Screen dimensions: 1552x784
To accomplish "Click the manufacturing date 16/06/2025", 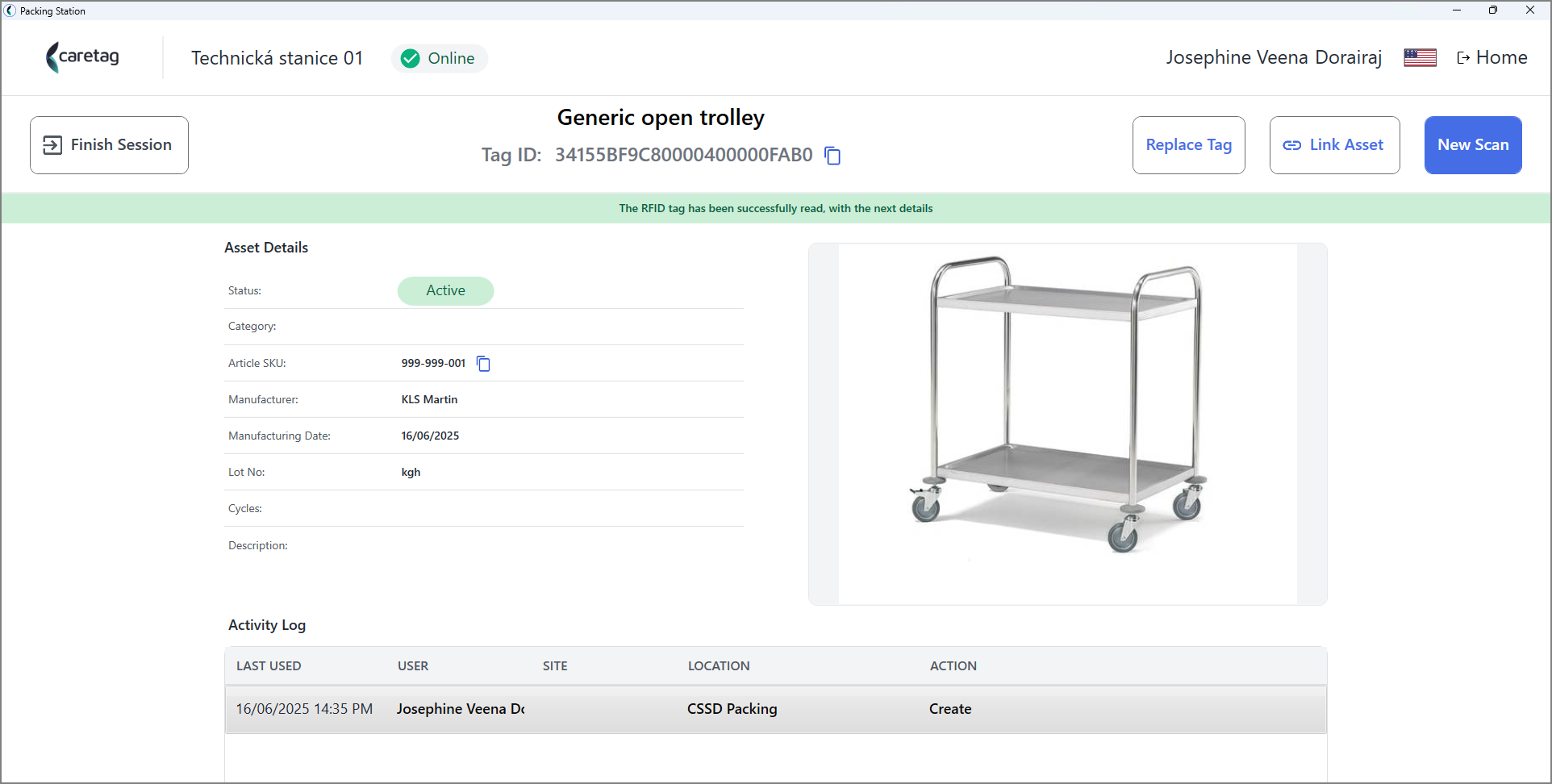I will click(430, 436).
